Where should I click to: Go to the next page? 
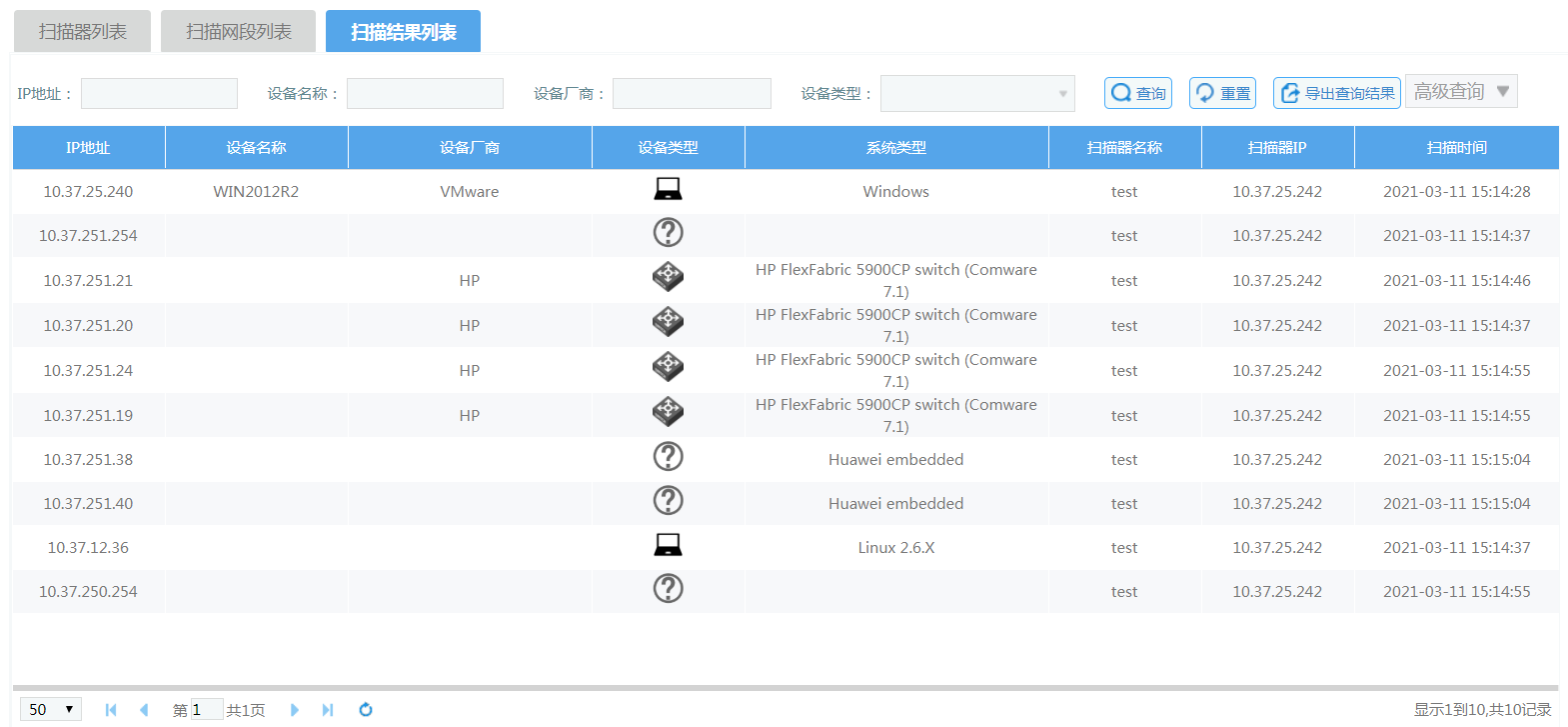pyautogui.click(x=295, y=710)
